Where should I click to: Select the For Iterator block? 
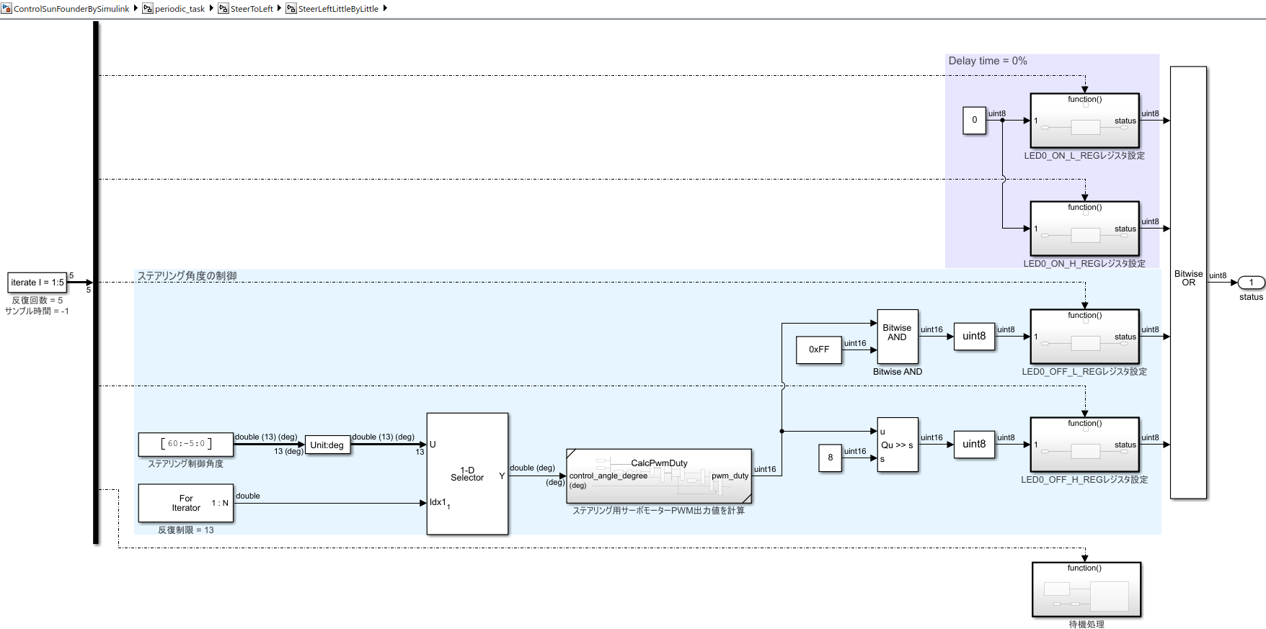coord(186,503)
